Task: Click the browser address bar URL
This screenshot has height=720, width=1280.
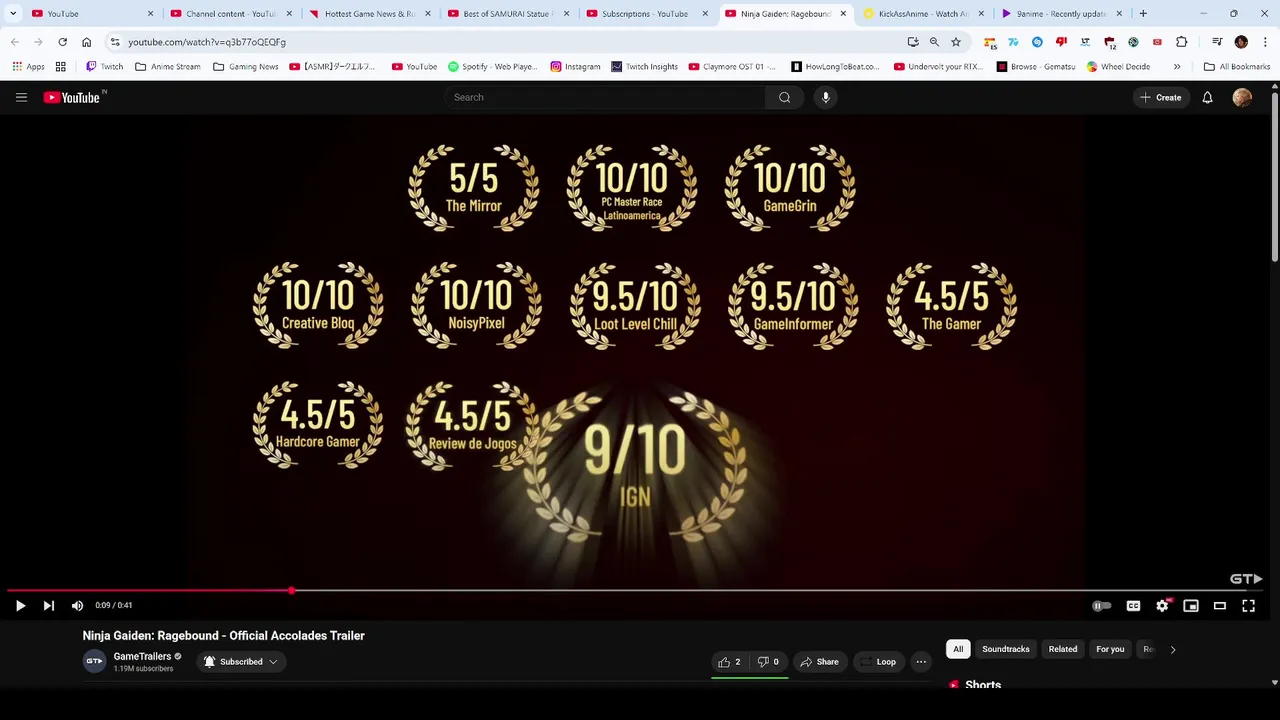Action: click(x=207, y=42)
